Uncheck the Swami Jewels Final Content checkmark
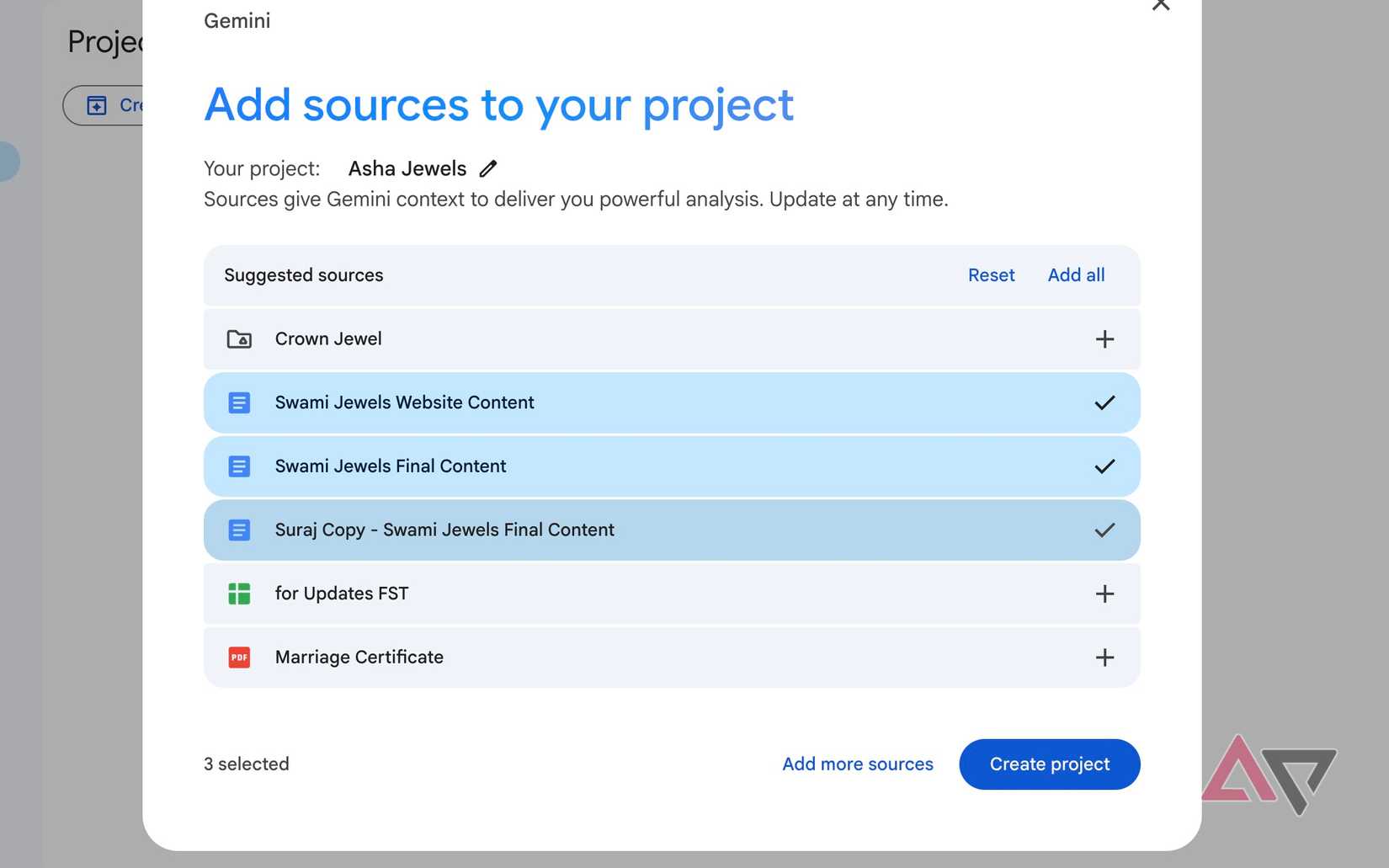Screen dimensions: 1389x868 tap(1104, 466)
